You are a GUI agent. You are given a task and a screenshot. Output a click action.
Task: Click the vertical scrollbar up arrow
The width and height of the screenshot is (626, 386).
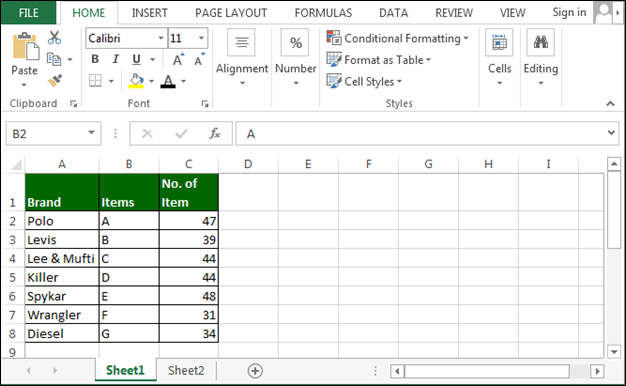click(x=613, y=164)
